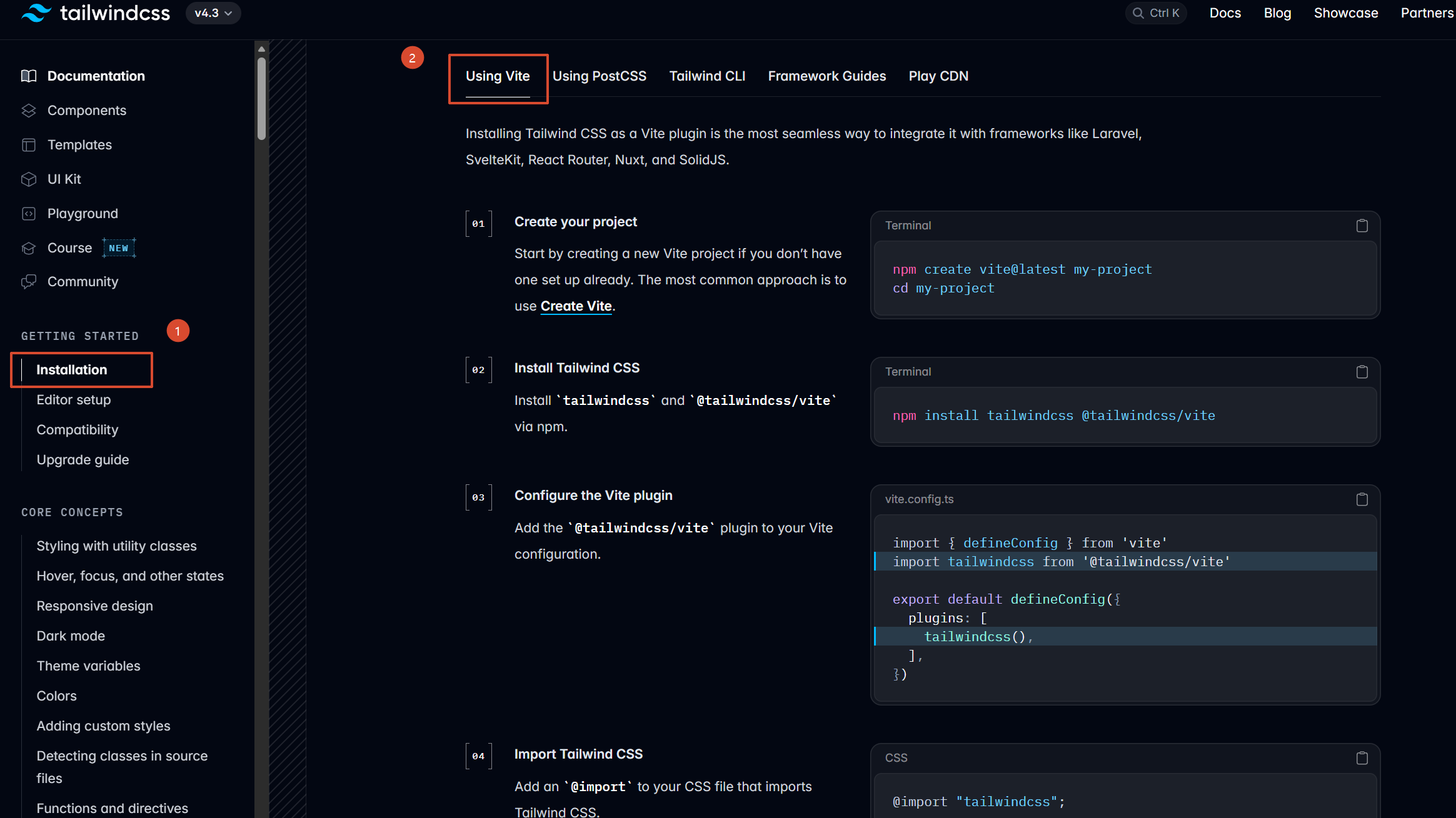Open the Dark mode page
This screenshot has width=1456, height=818.
[x=71, y=636]
